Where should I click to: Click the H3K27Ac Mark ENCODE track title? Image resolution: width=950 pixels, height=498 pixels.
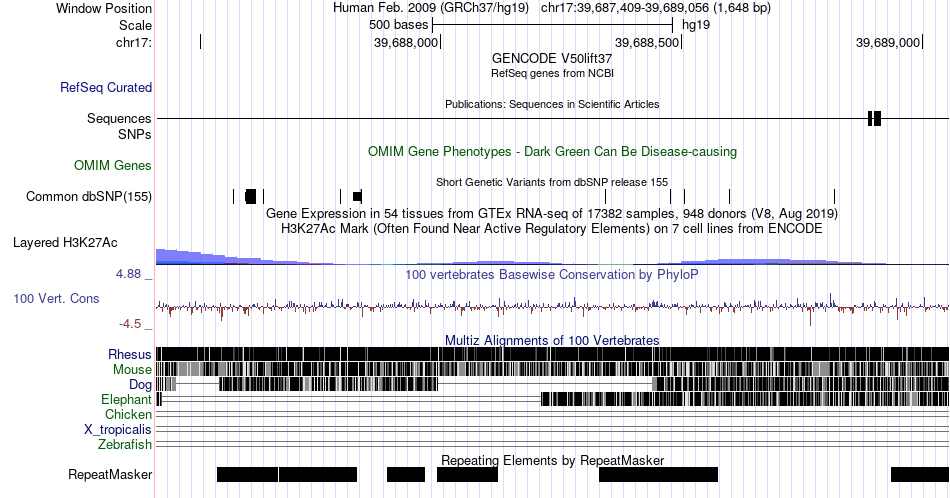coord(552,228)
